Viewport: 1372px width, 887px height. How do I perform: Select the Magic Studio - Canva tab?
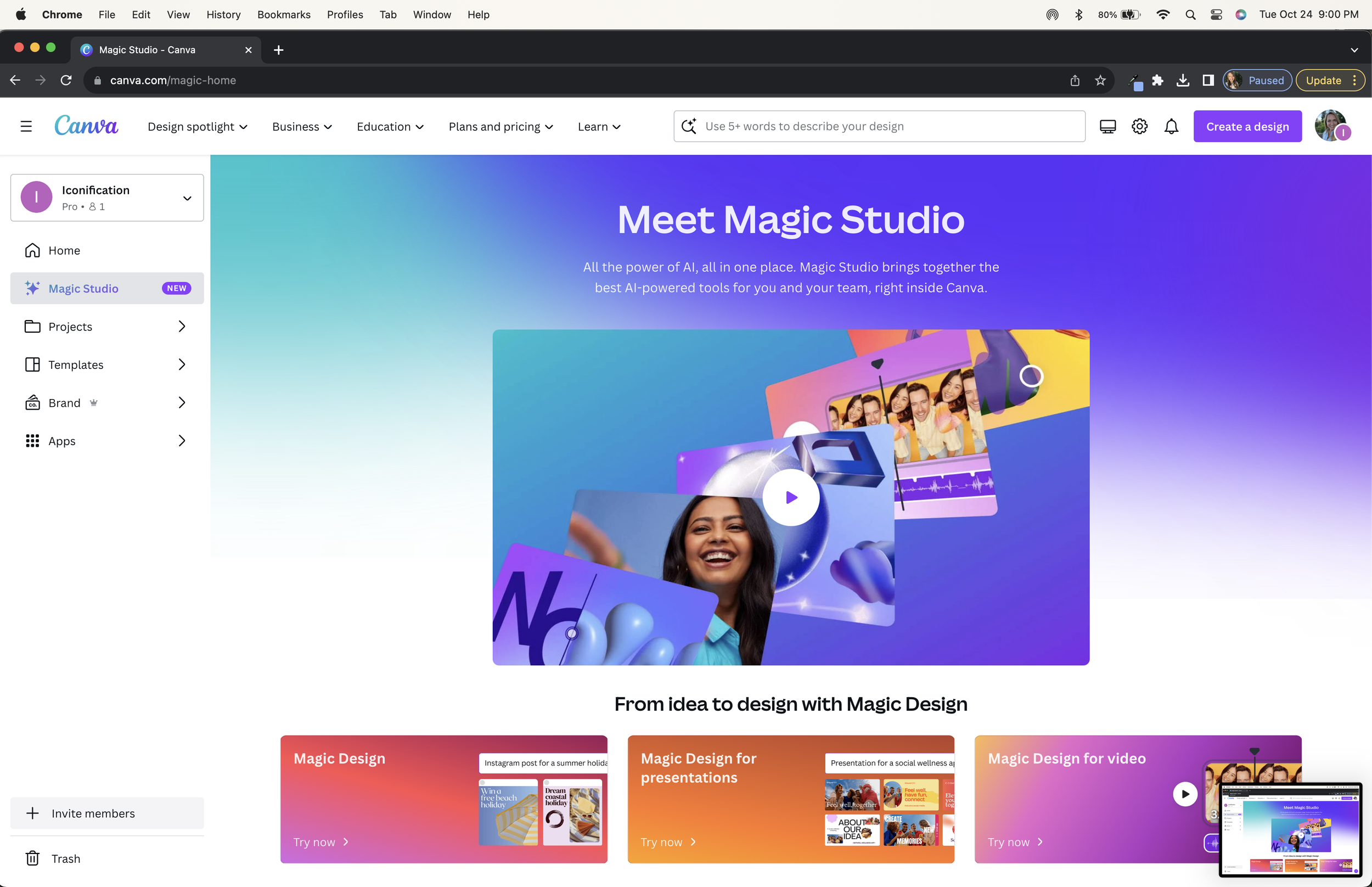pos(166,50)
